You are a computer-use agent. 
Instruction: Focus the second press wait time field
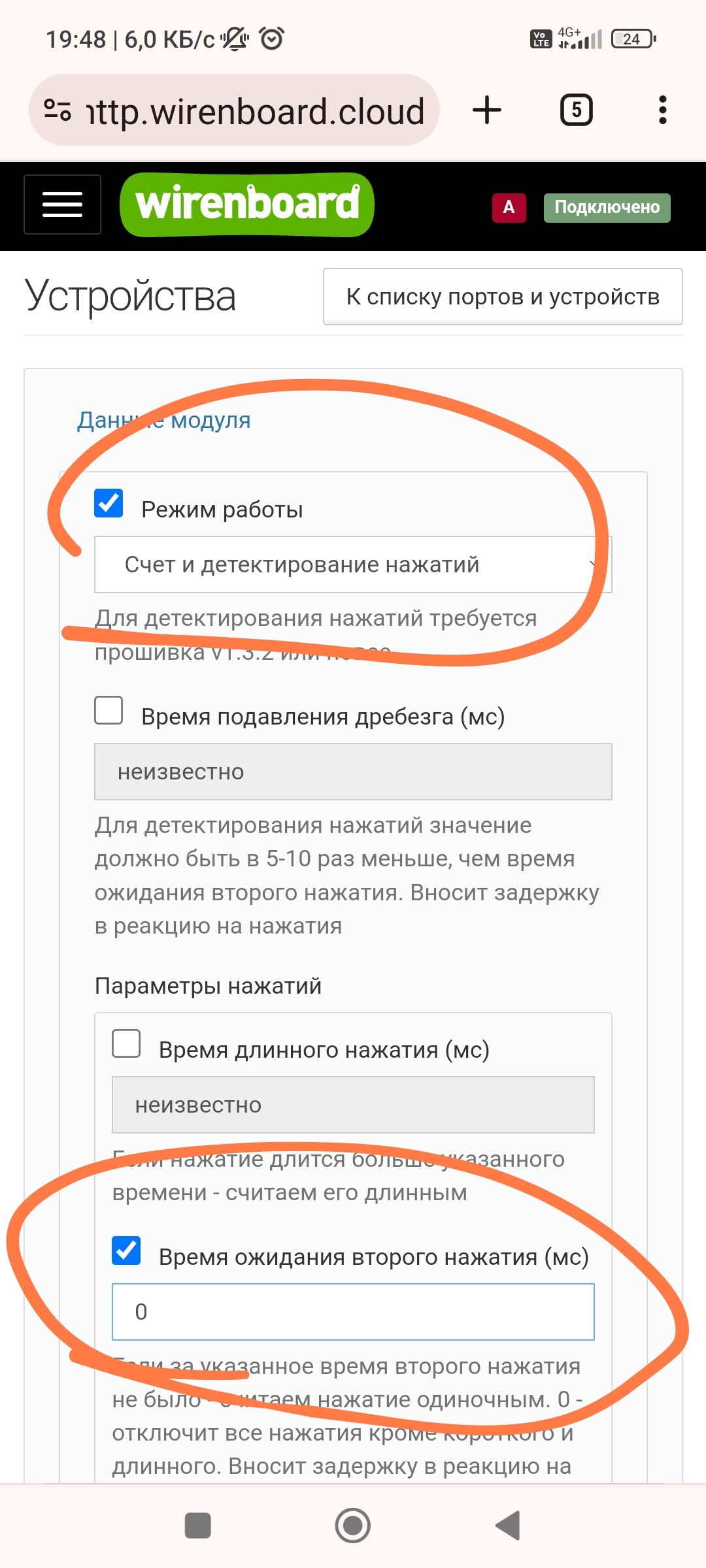(353, 1312)
